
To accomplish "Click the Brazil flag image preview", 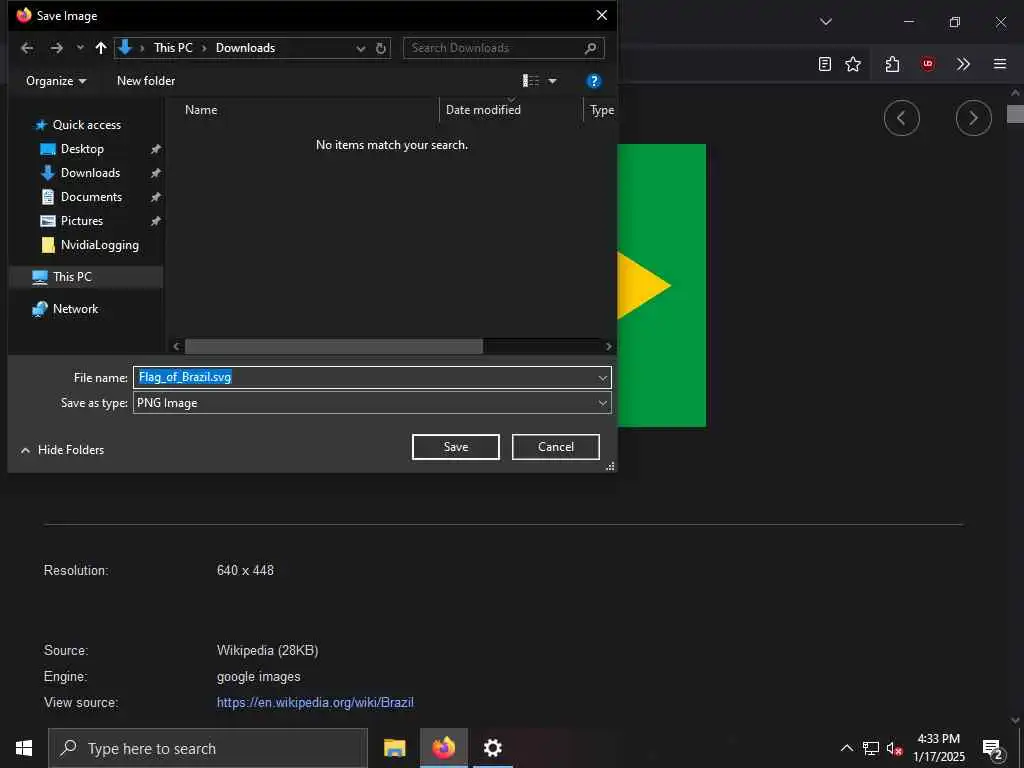I will pyautogui.click(x=662, y=285).
